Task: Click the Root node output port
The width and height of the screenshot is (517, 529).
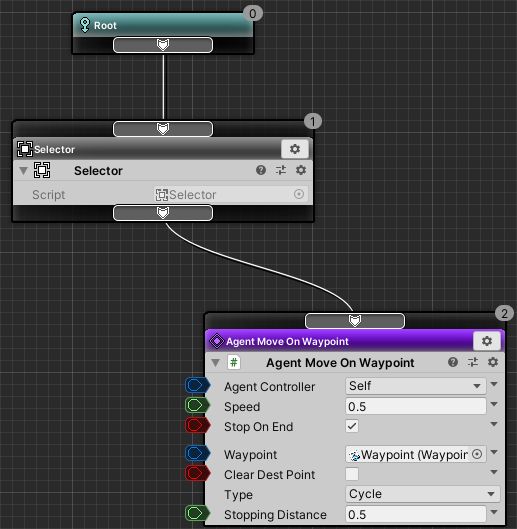Action: 163,45
